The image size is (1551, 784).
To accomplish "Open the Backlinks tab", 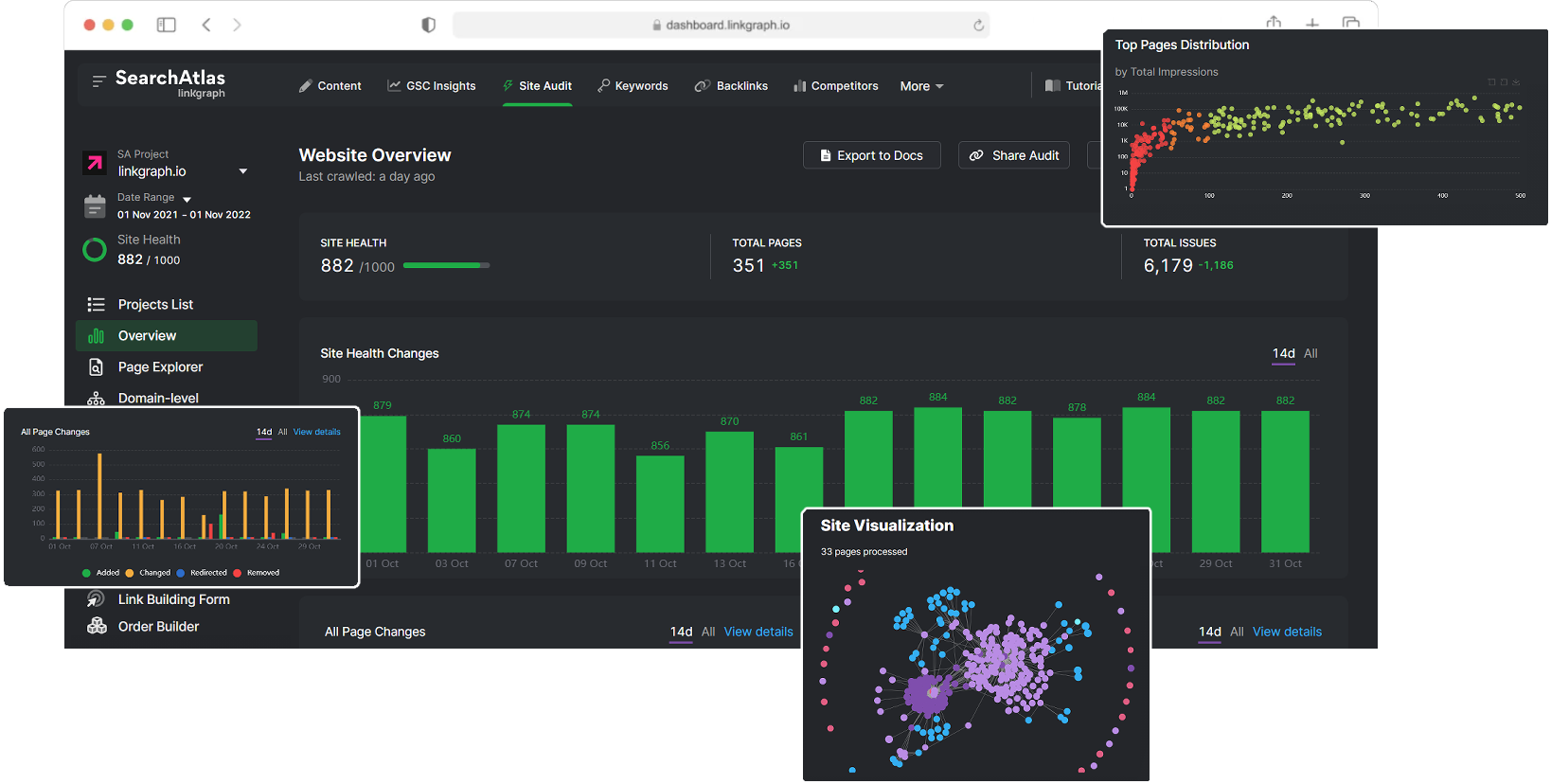I will tap(731, 86).
